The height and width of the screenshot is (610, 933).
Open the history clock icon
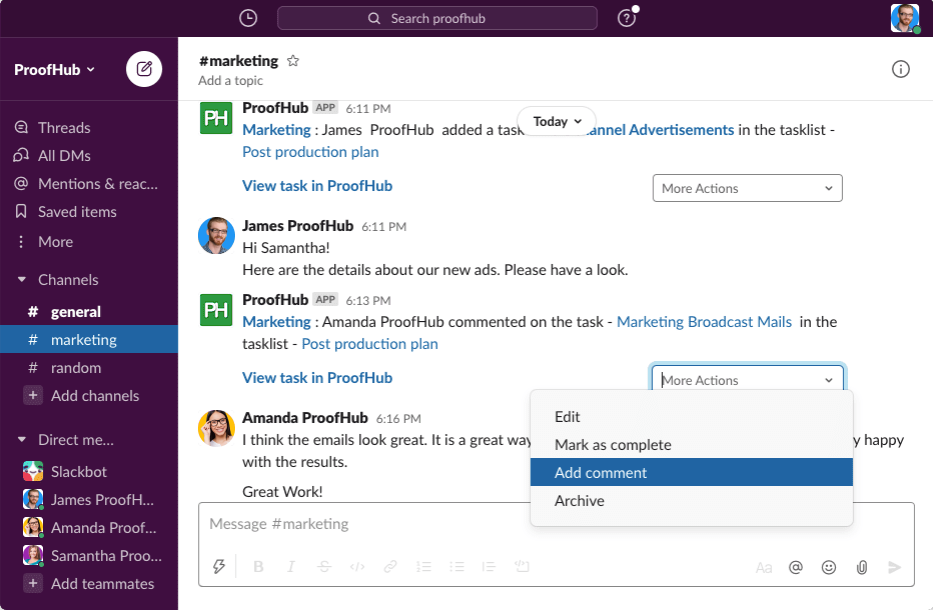(248, 18)
